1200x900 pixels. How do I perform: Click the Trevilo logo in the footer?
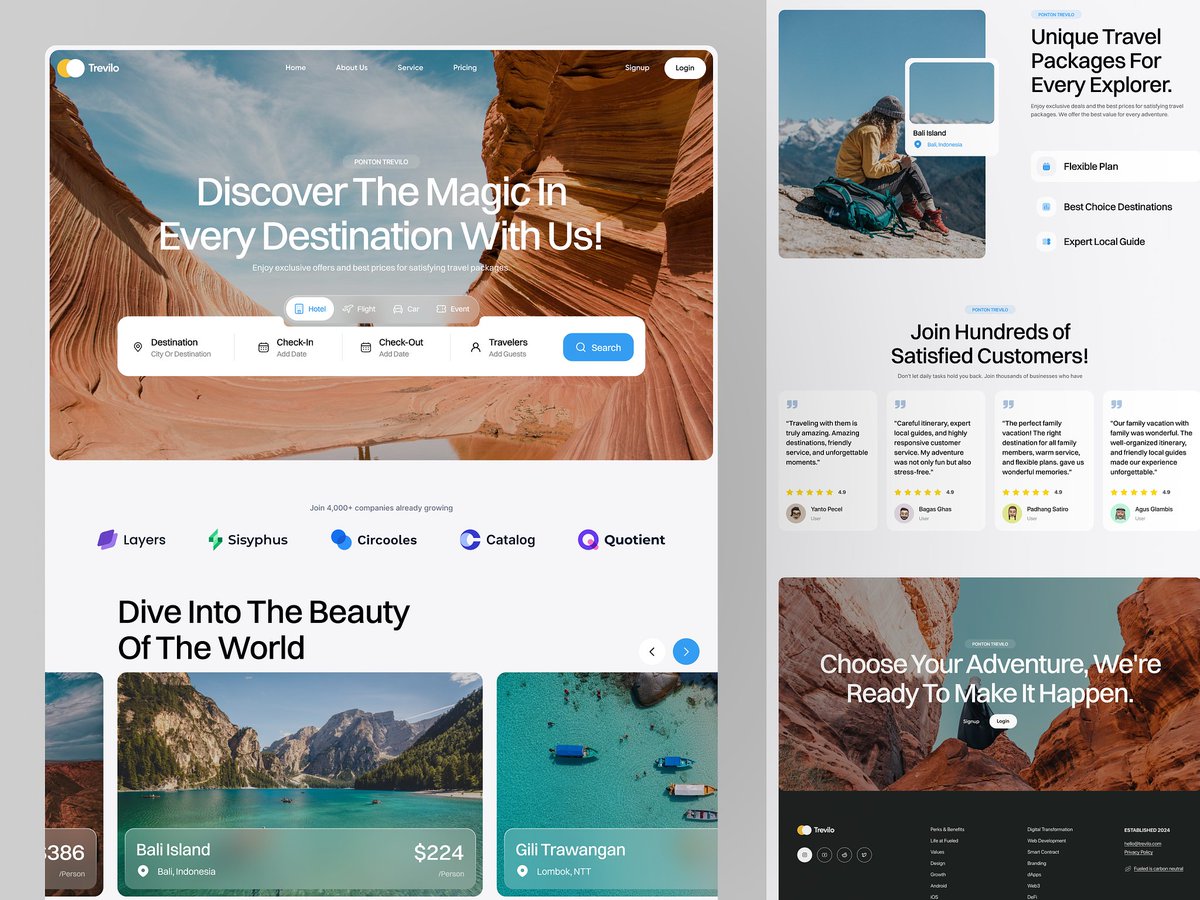[x=816, y=830]
